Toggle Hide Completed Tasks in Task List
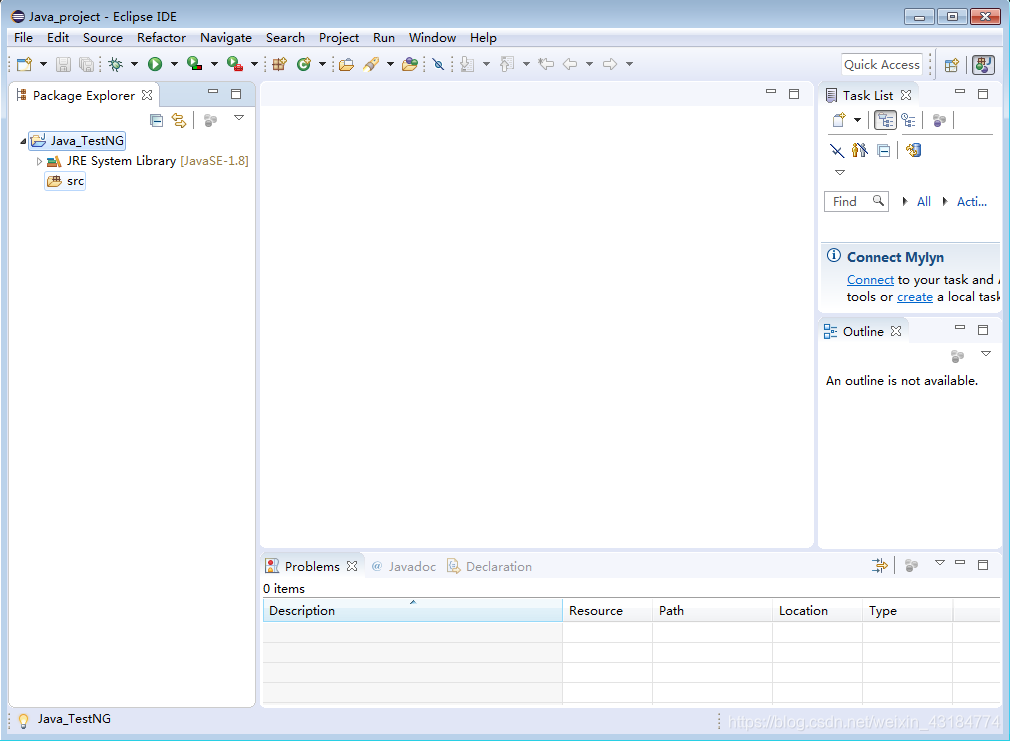 pyautogui.click(x=837, y=151)
